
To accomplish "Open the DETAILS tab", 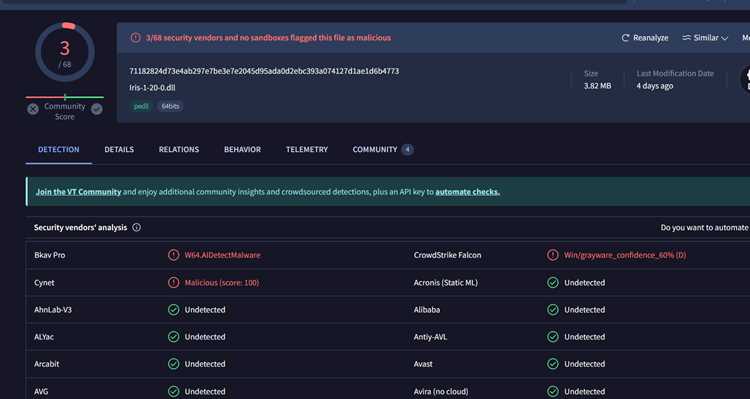I will [x=119, y=149].
